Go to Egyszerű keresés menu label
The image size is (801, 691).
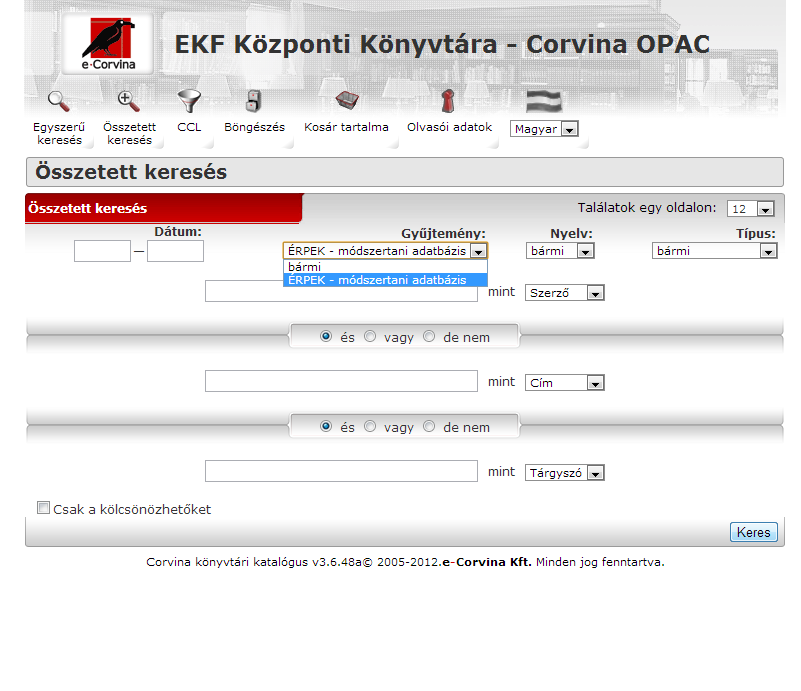tap(59, 133)
